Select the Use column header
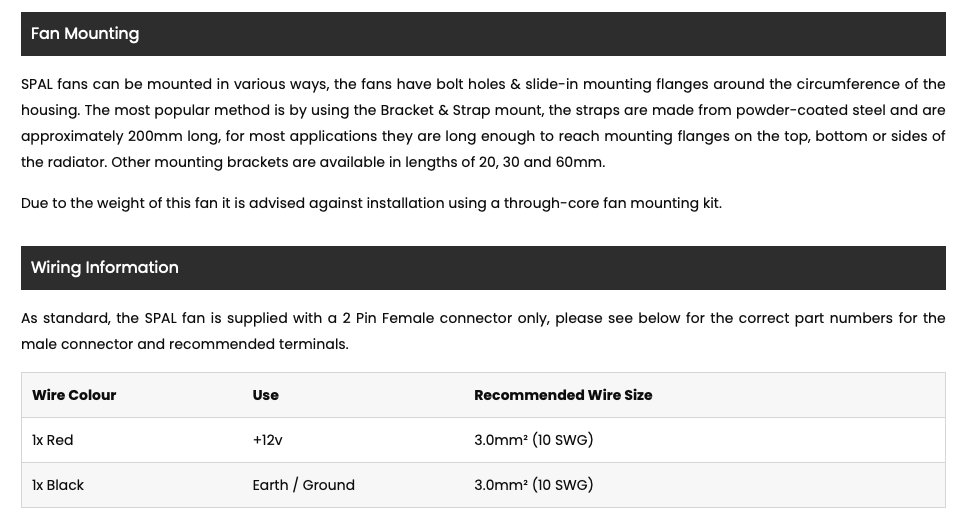The image size is (966, 522). click(266, 395)
